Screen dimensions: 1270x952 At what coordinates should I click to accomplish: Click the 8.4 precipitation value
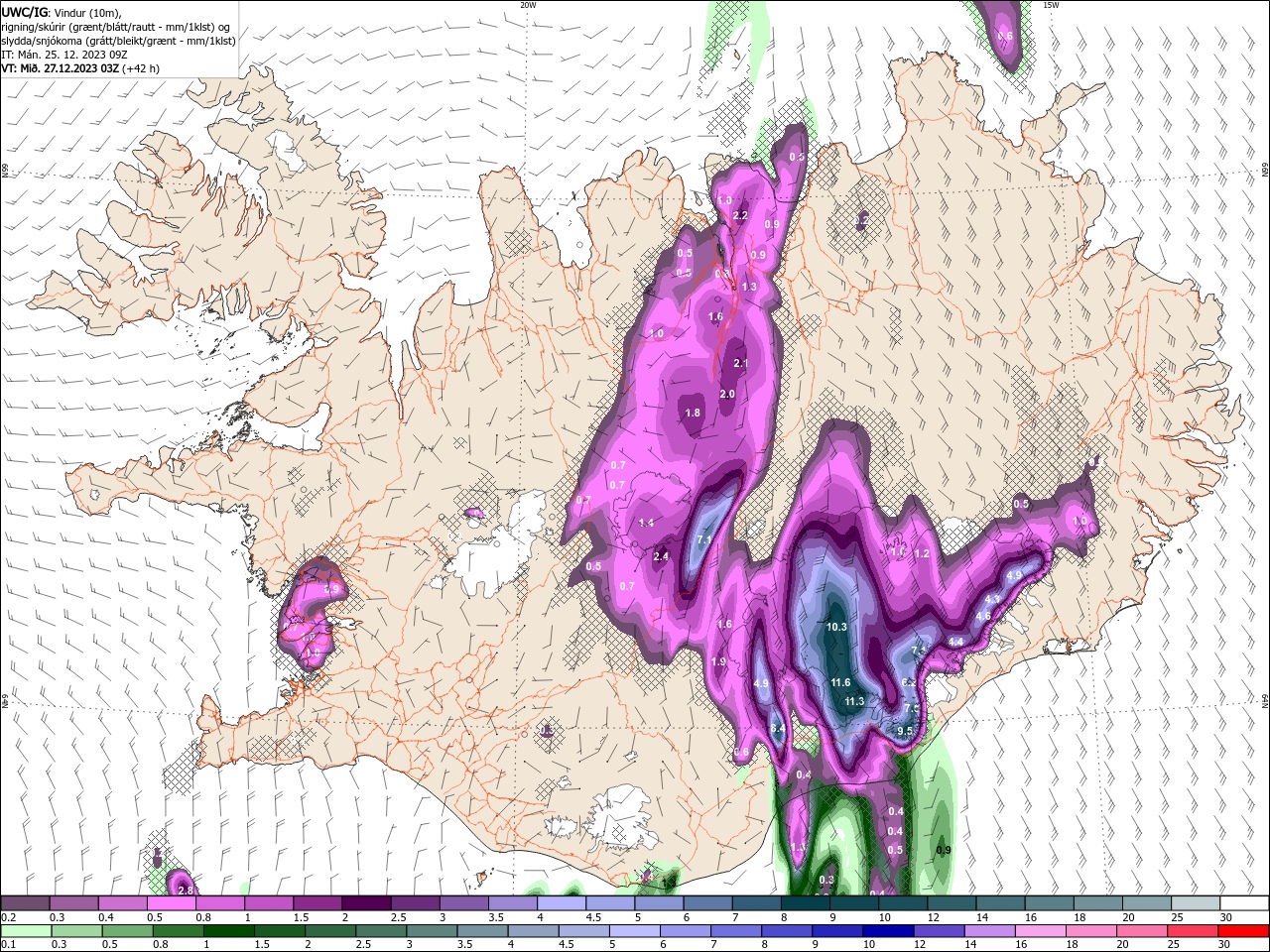tap(778, 729)
